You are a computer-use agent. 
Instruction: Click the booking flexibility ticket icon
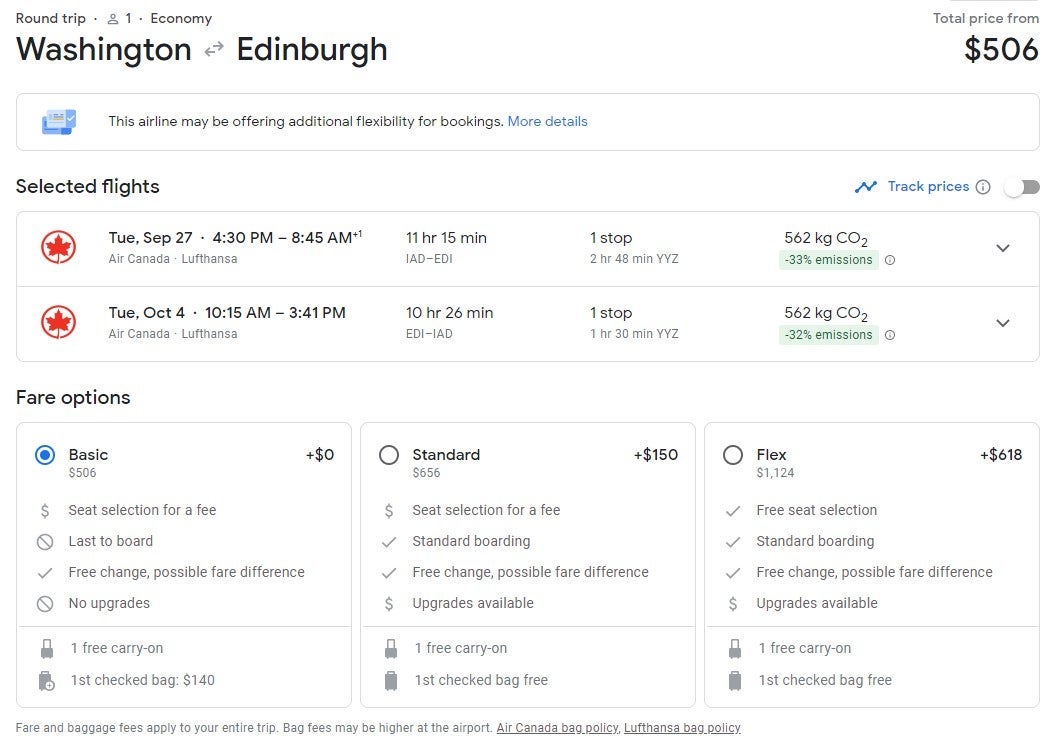click(x=58, y=122)
